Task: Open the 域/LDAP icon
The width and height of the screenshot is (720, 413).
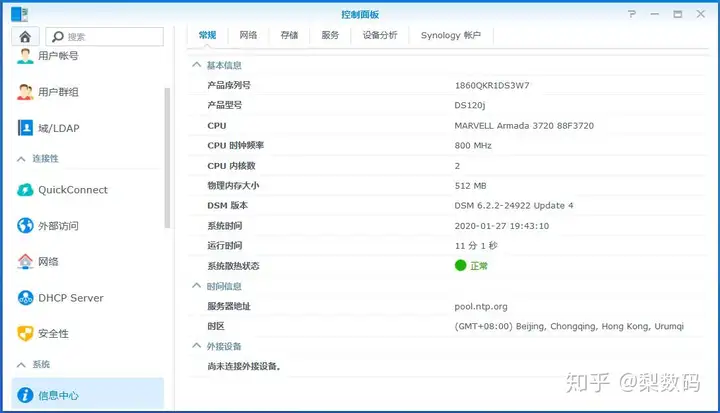Action: tap(25, 128)
